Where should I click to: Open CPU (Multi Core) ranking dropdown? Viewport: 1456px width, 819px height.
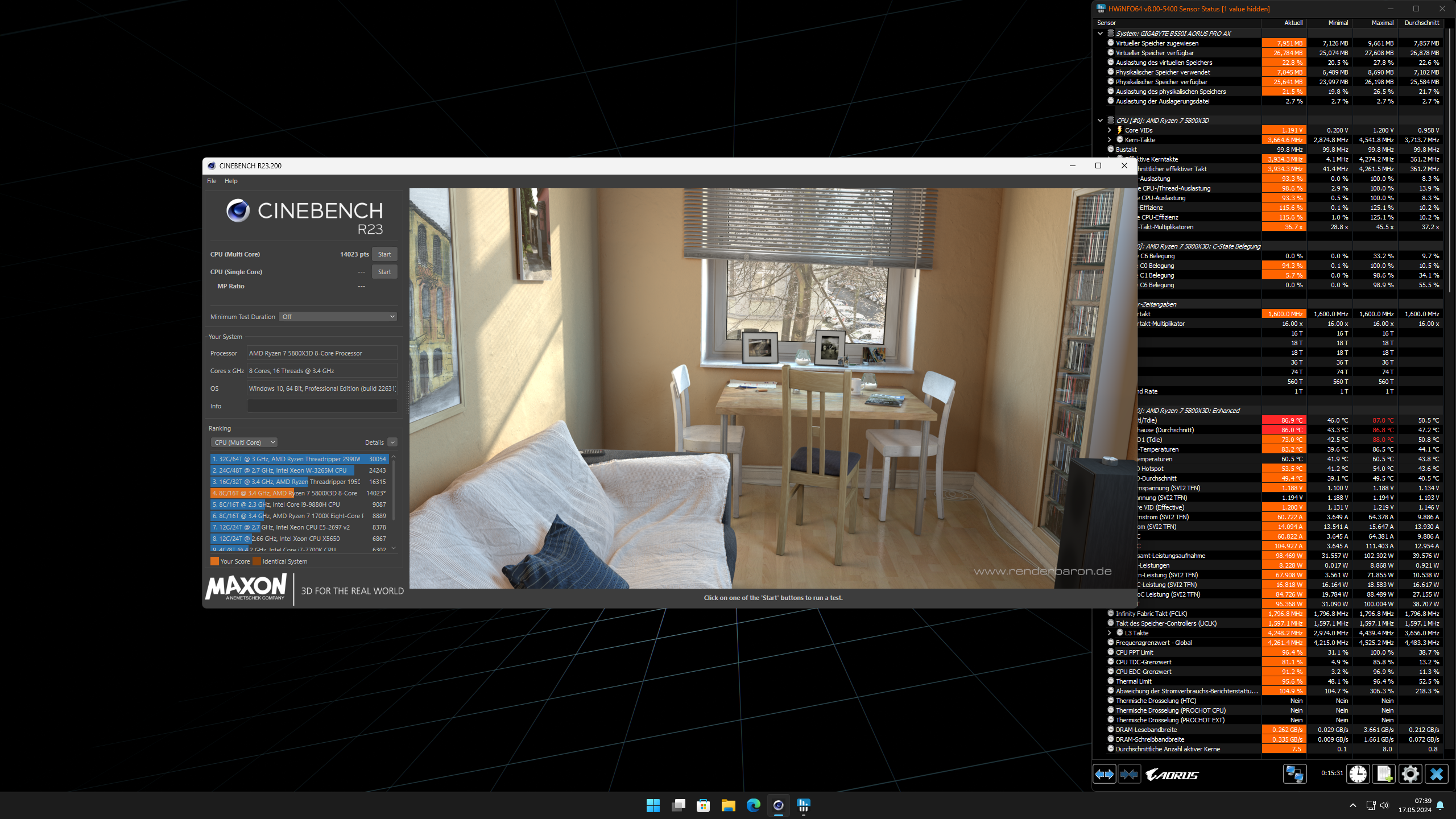point(244,442)
